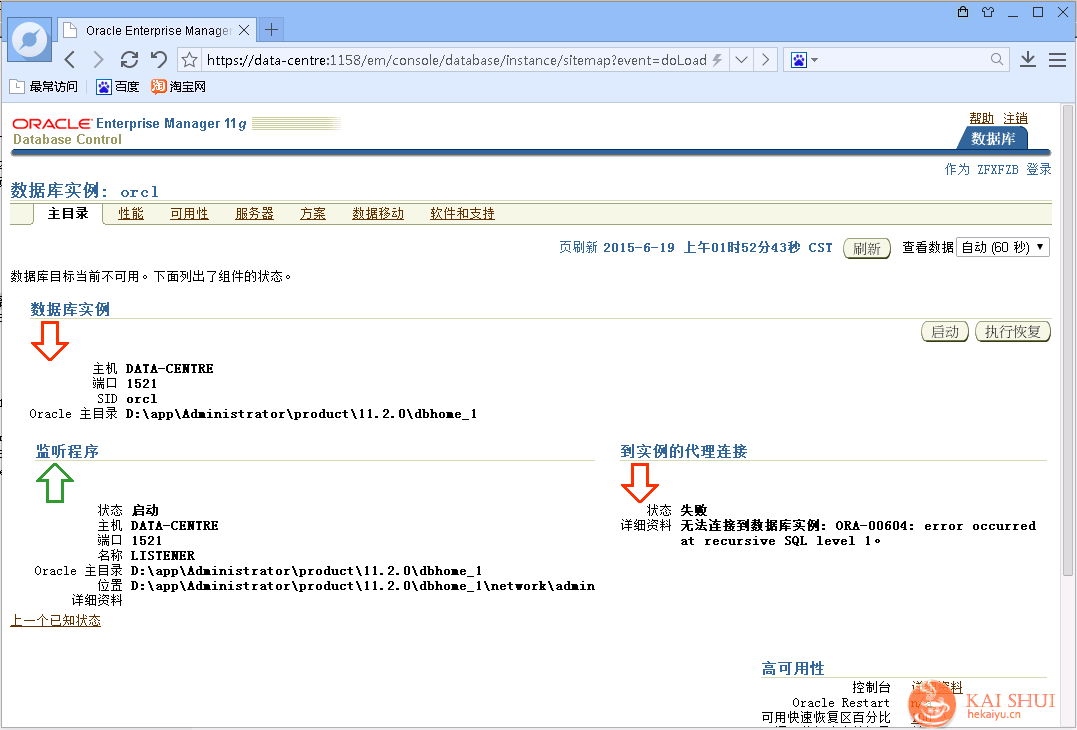Open the 最常访问 bookmark folder

coord(44,87)
